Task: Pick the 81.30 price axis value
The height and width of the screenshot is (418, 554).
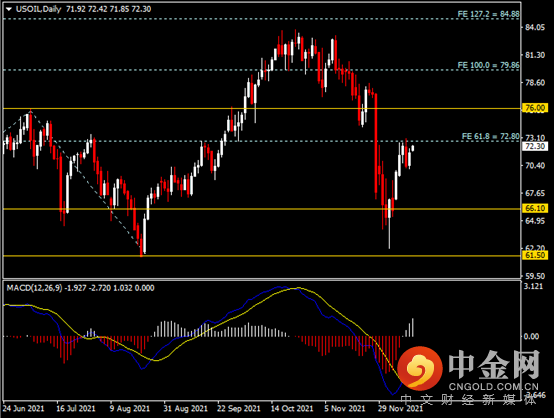Action: [x=535, y=55]
